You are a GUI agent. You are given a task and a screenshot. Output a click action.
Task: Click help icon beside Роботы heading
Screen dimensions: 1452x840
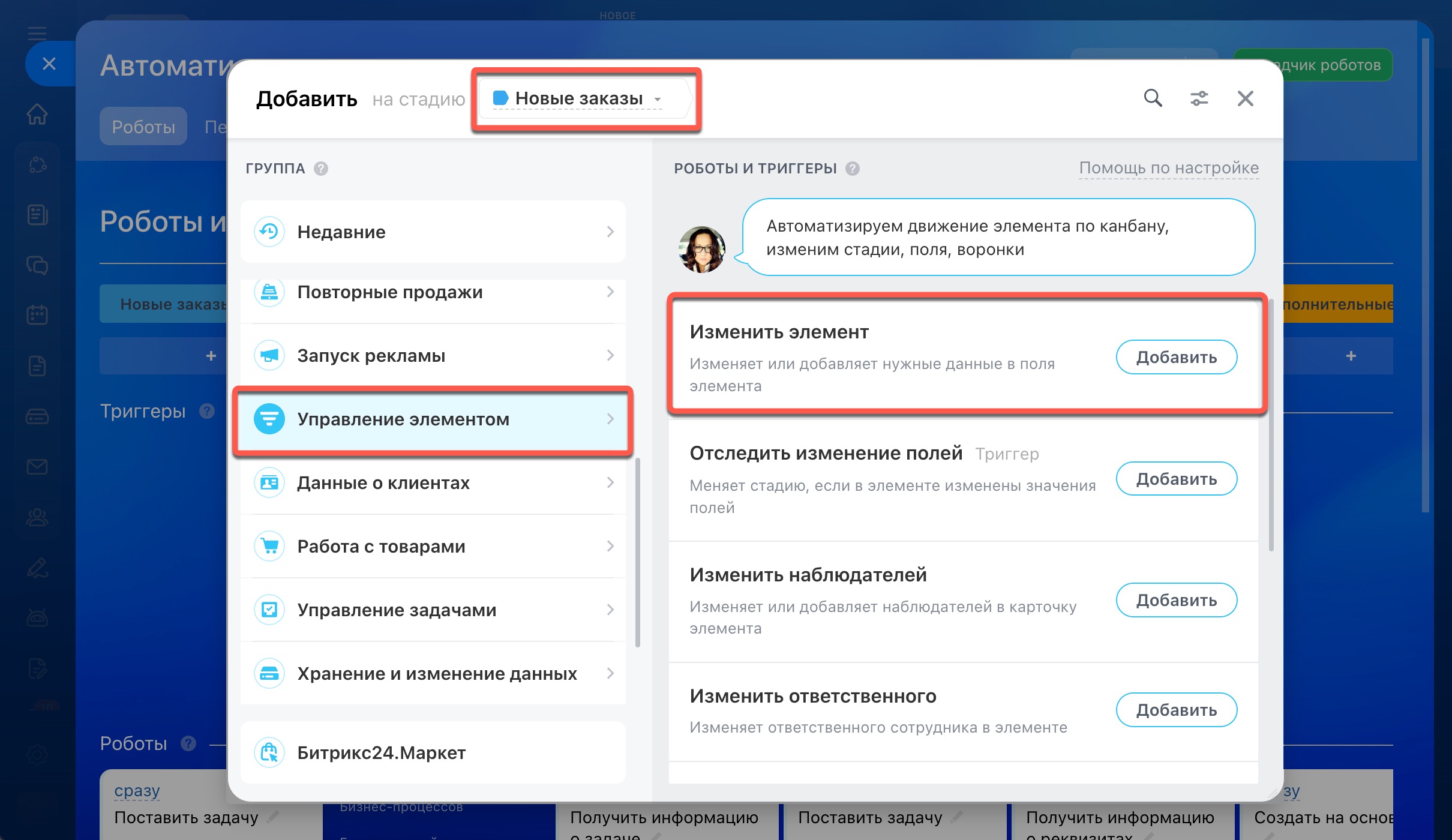tap(188, 743)
